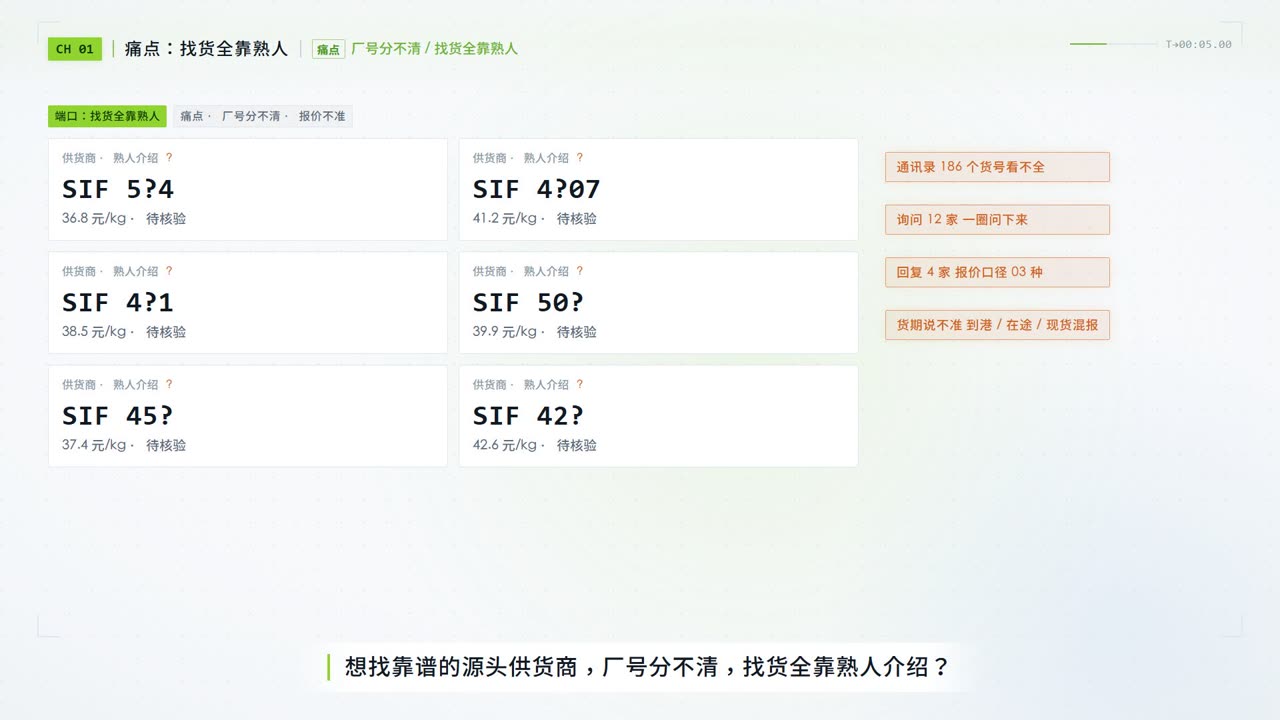Click the card title SIF 4?1
The image size is (1280, 720).
tap(118, 302)
